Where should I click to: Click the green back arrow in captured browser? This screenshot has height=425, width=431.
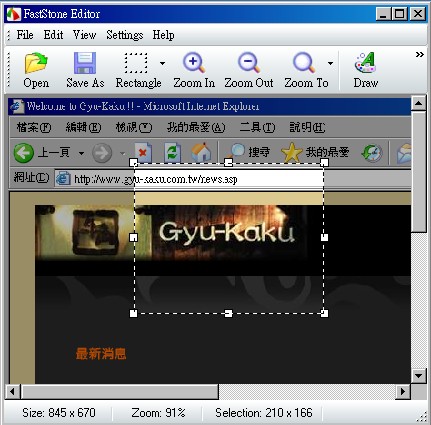24,153
